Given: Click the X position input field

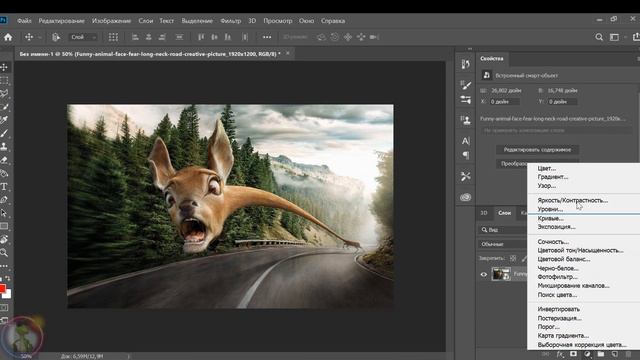Looking at the screenshot, I should (x=504, y=102).
